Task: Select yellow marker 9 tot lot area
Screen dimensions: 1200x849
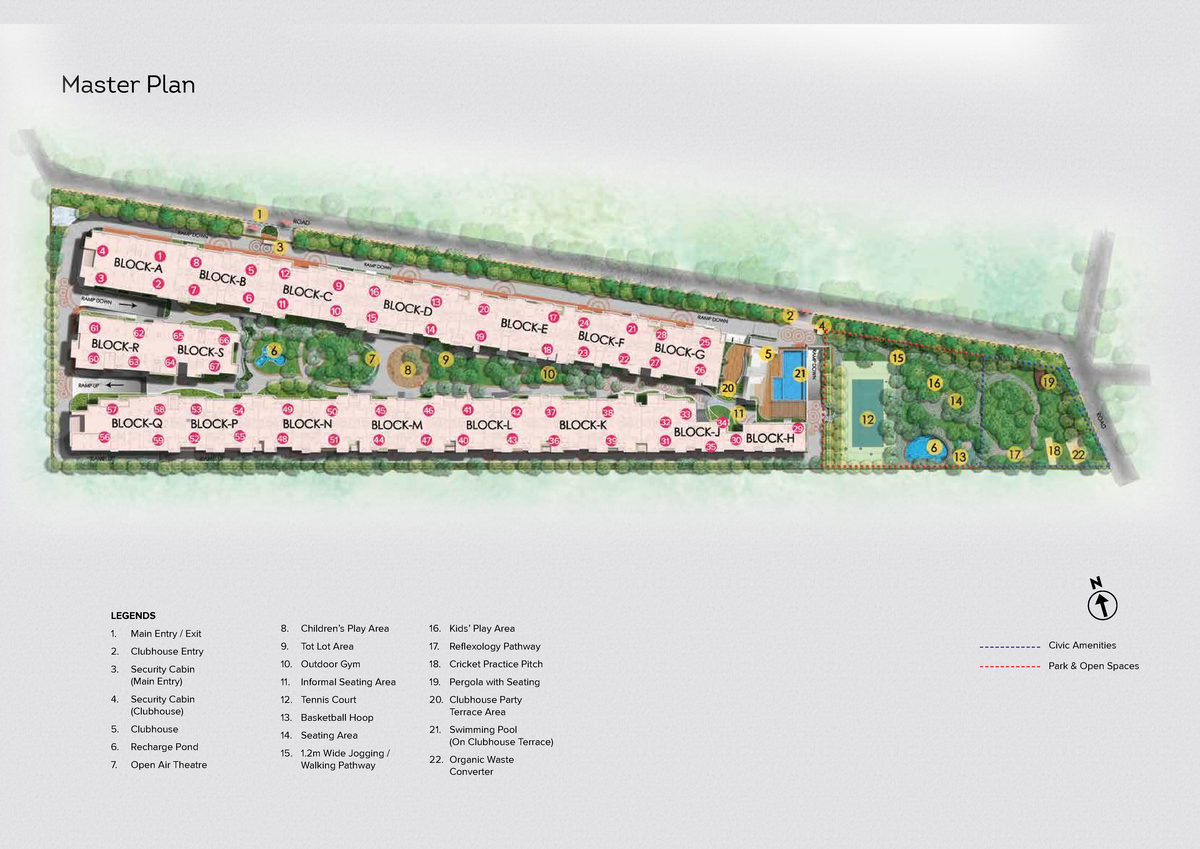Action: click(x=446, y=359)
